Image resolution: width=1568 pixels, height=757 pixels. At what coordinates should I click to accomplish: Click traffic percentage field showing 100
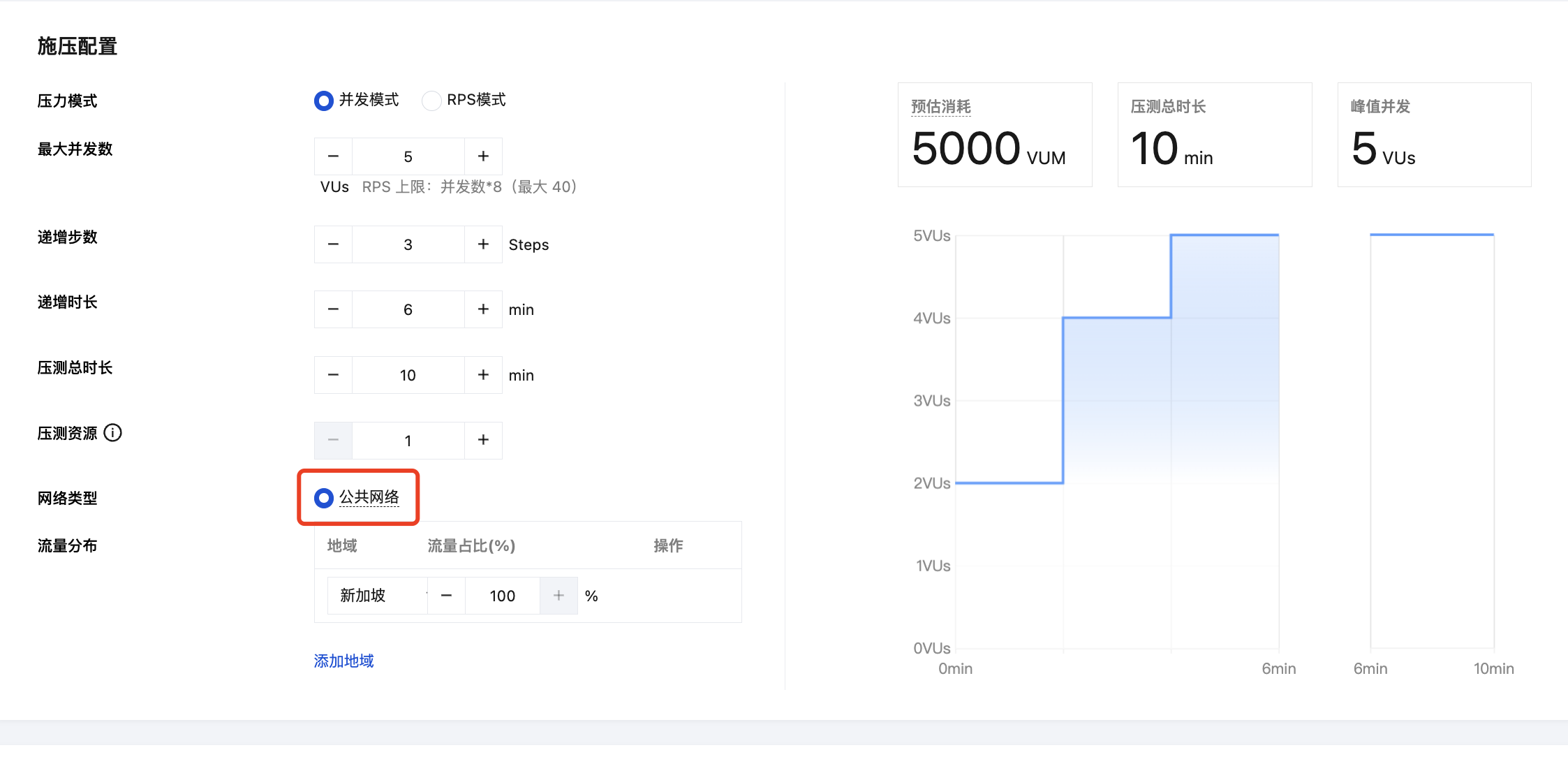tap(502, 596)
